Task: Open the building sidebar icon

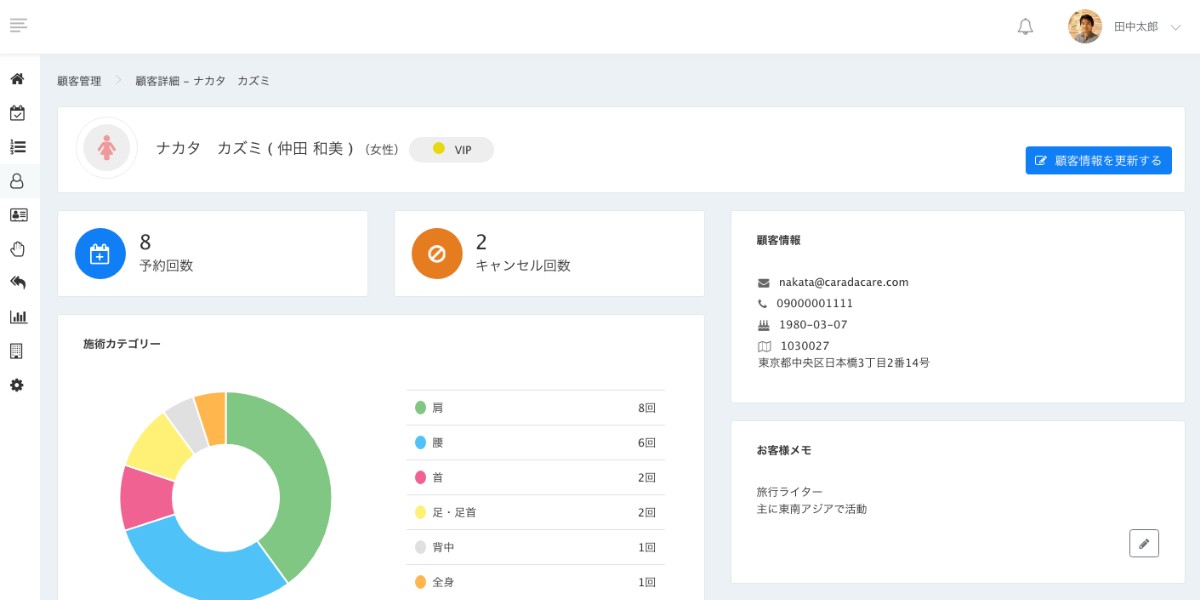Action: click(16, 351)
